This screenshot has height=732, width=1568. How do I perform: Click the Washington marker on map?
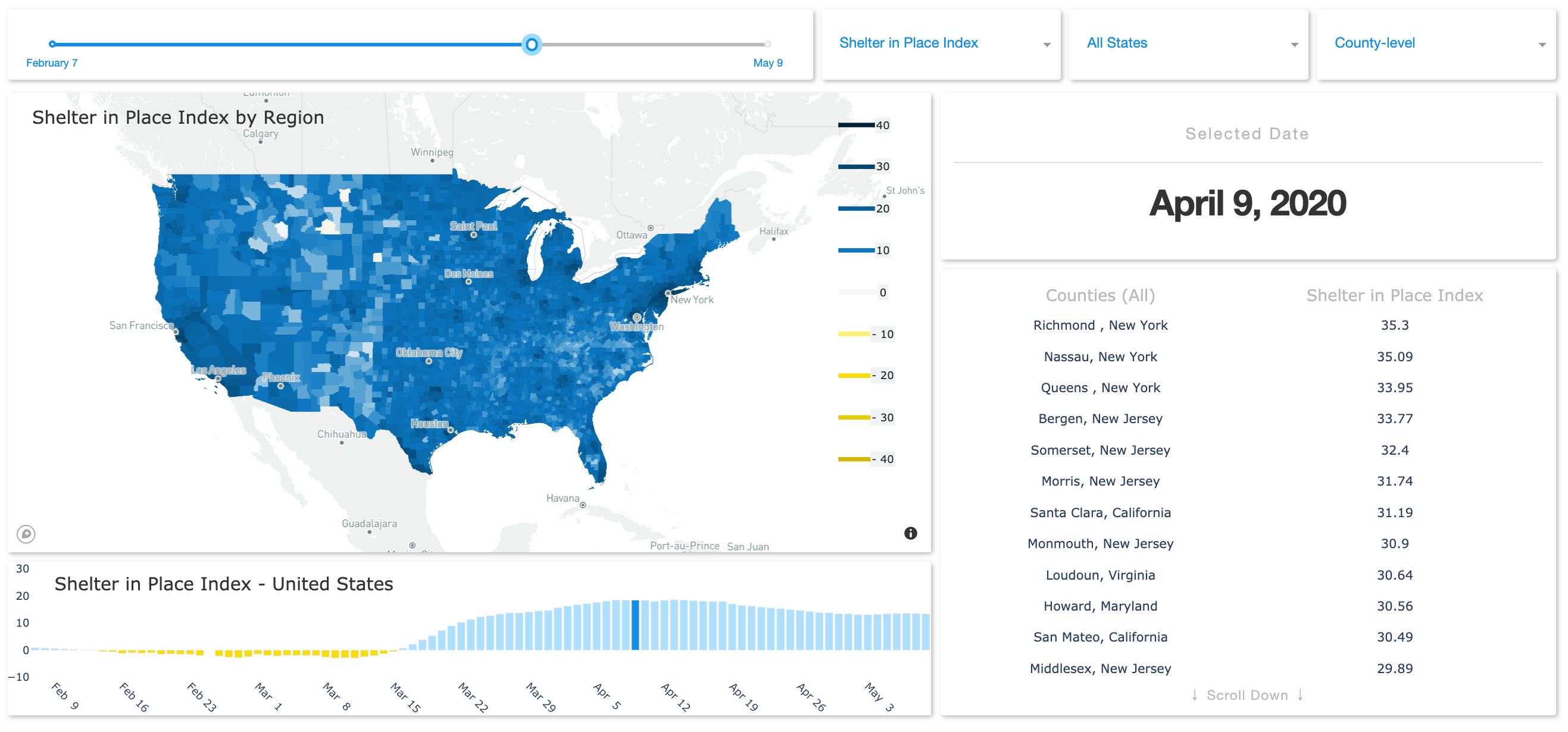[636, 318]
